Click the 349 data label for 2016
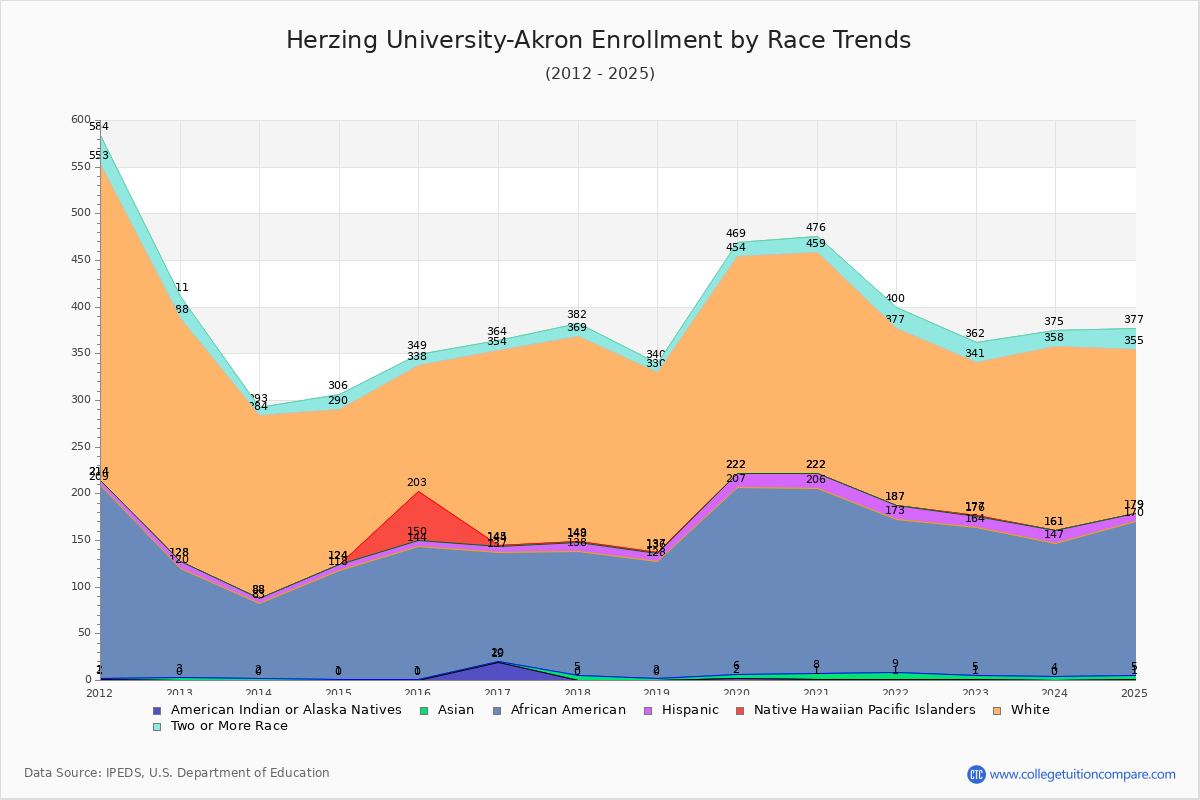This screenshot has height=800, width=1200. pyautogui.click(x=417, y=346)
